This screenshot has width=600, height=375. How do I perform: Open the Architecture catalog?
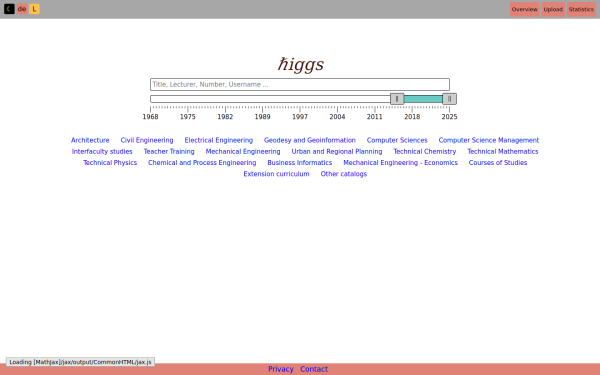click(90, 140)
